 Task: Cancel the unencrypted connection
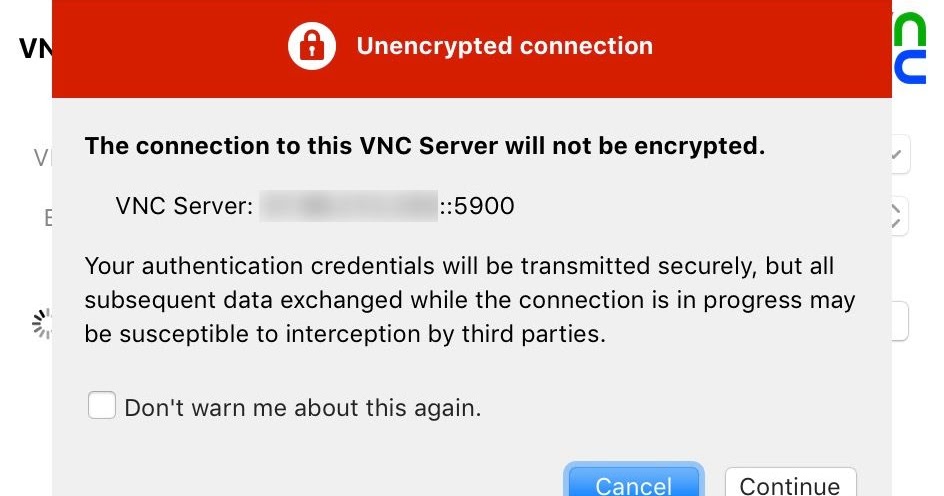634,480
